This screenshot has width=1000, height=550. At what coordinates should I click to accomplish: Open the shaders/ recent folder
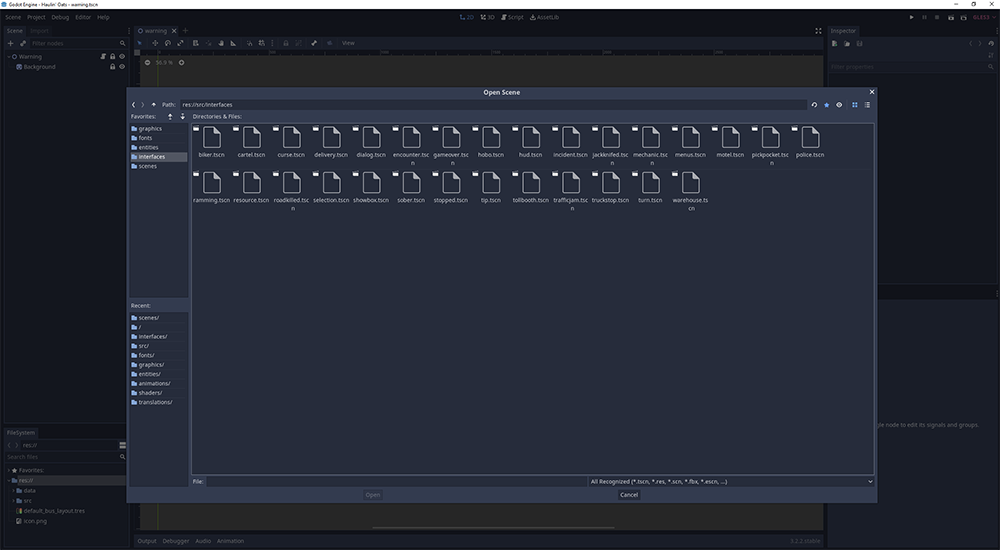151,393
